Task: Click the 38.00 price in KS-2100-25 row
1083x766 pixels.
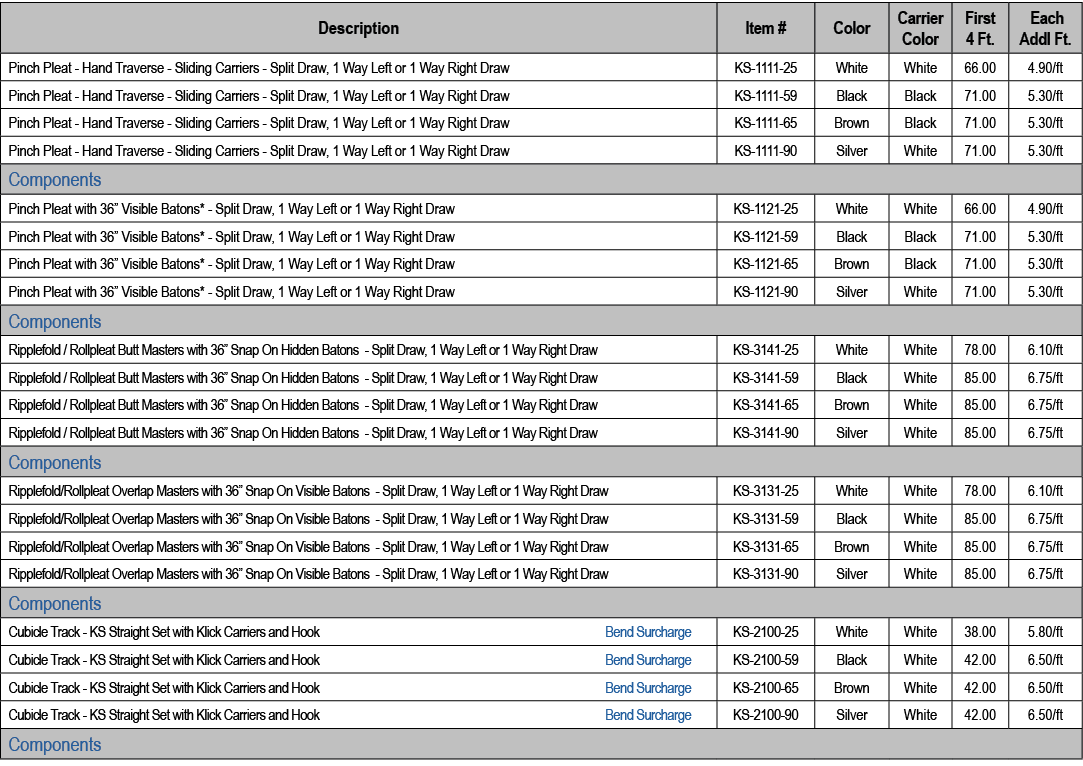Action: (x=980, y=632)
